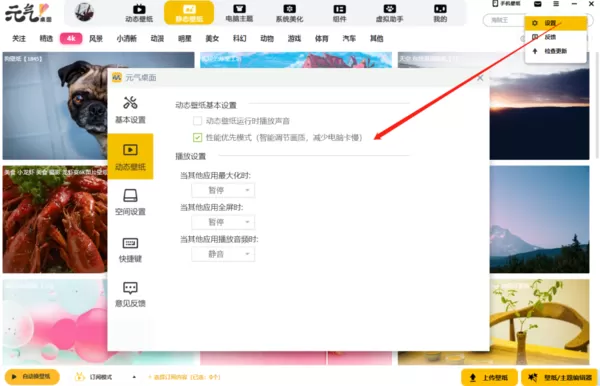600x386 pixels.
Task: Enable 动态壁纸运行时播放声音 checkbox
Action: (x=197, y=121)
